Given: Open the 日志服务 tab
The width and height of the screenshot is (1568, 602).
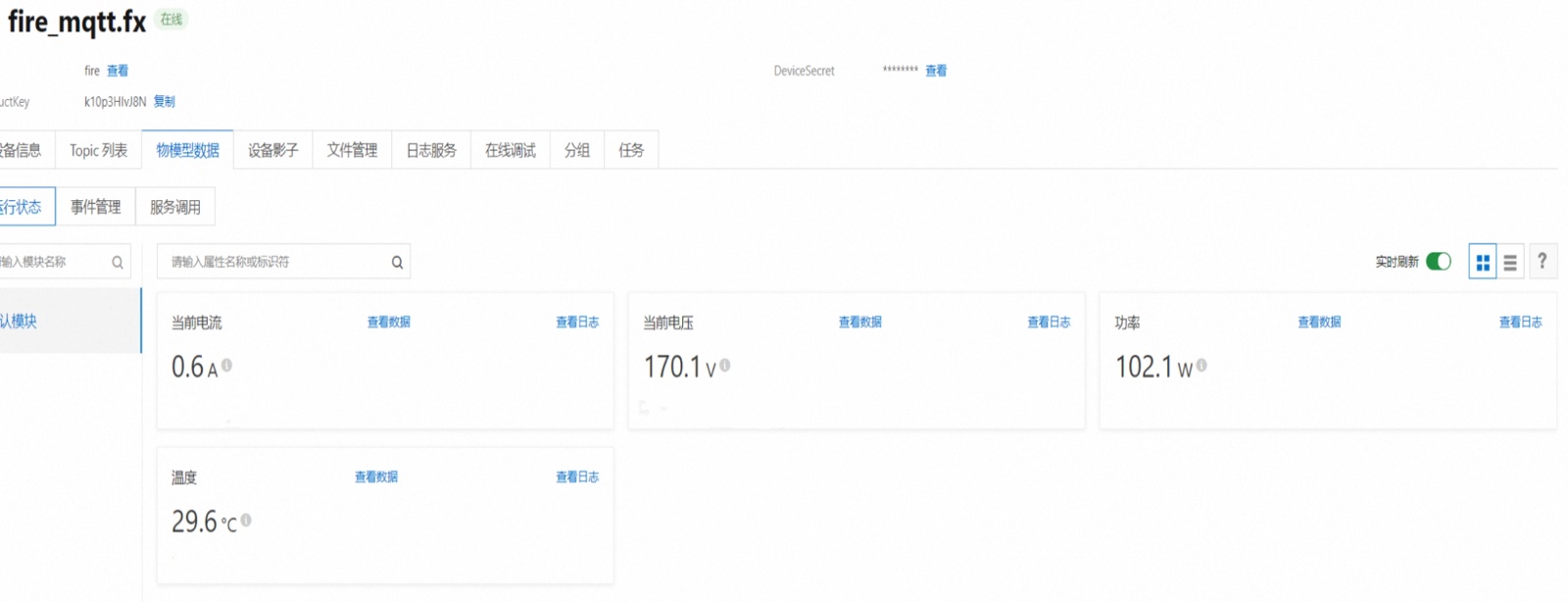Looking at the screenshot, I should 431,150.
